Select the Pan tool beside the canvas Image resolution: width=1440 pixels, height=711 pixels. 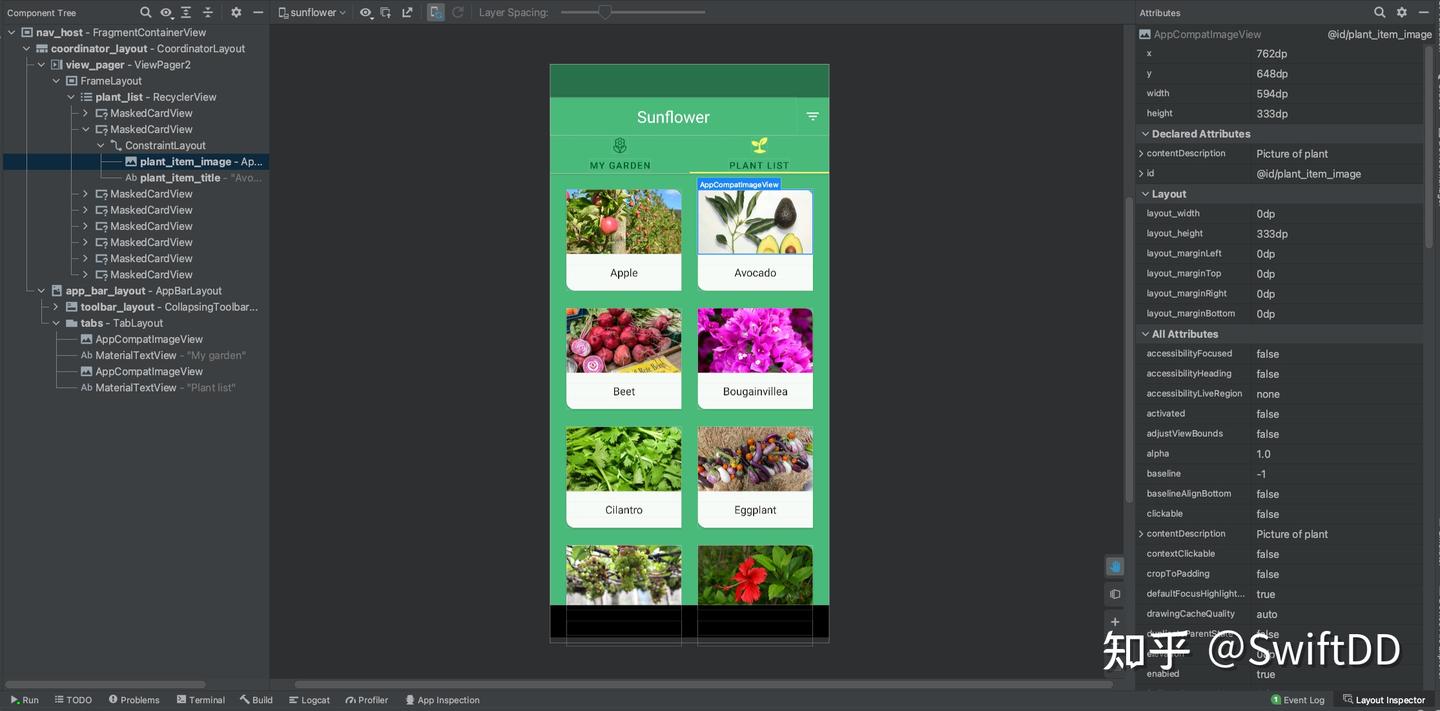[x=1114, y=566]
